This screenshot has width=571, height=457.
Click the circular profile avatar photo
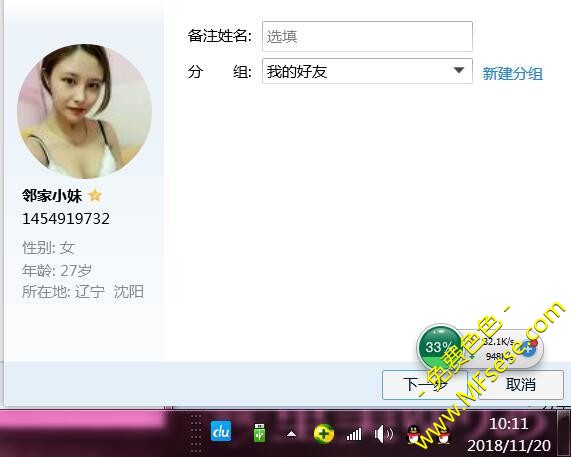[x=84, y=111]
